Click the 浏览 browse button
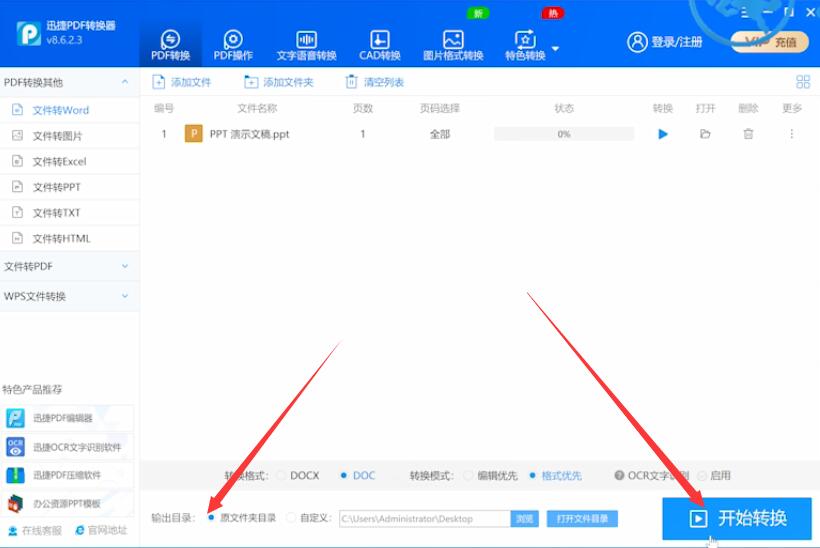820x548 pixels. [x=525, y=519]
